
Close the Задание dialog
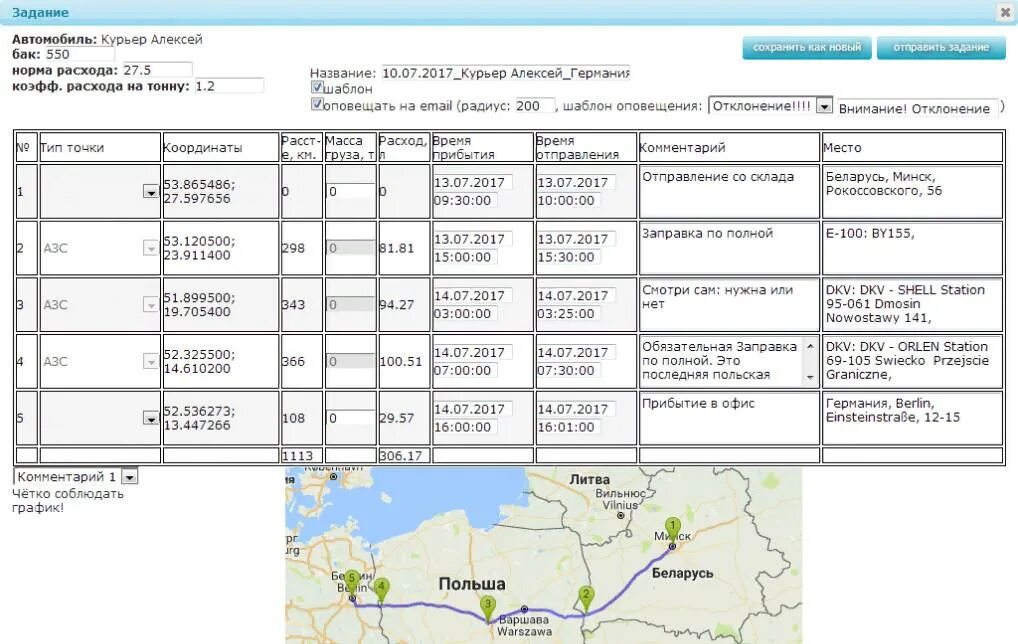(1005, 12)
